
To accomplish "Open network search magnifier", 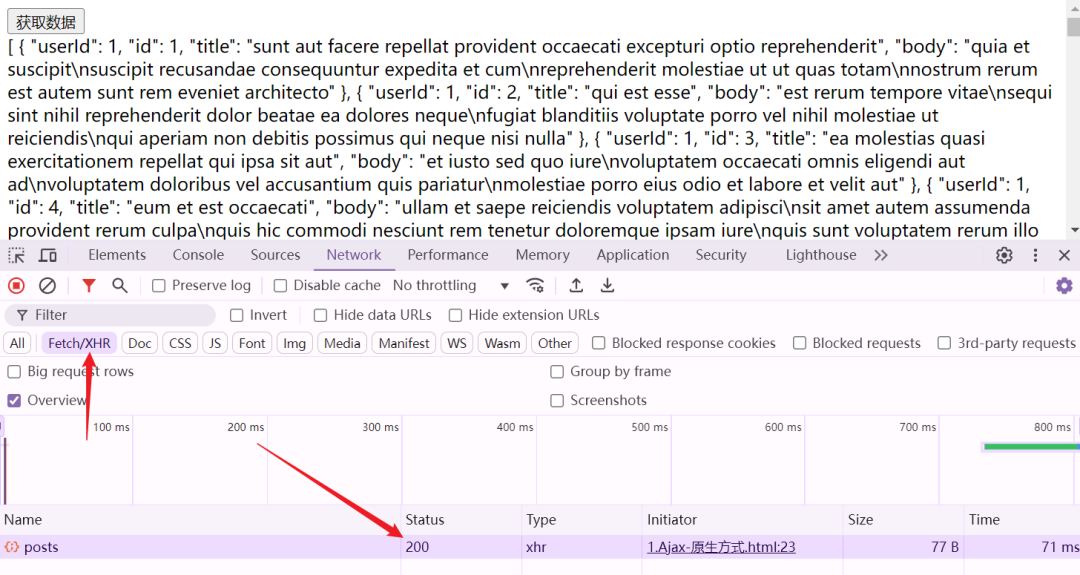I will click(x=120, y=286).
